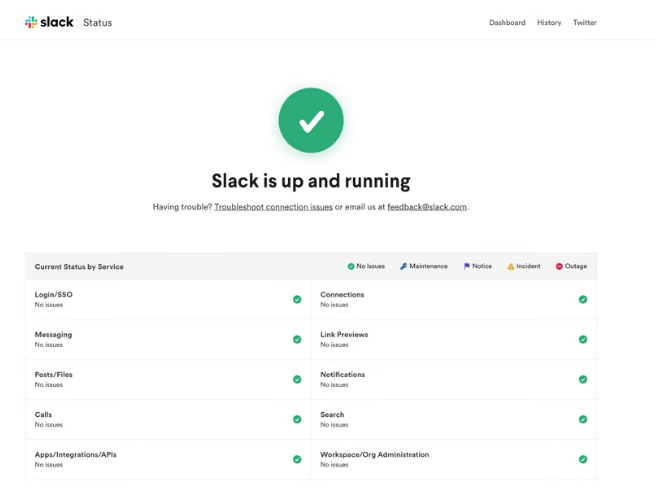Select the Messaging service name
This screenshot has width=656, height=503.
(x=53, y=334)
